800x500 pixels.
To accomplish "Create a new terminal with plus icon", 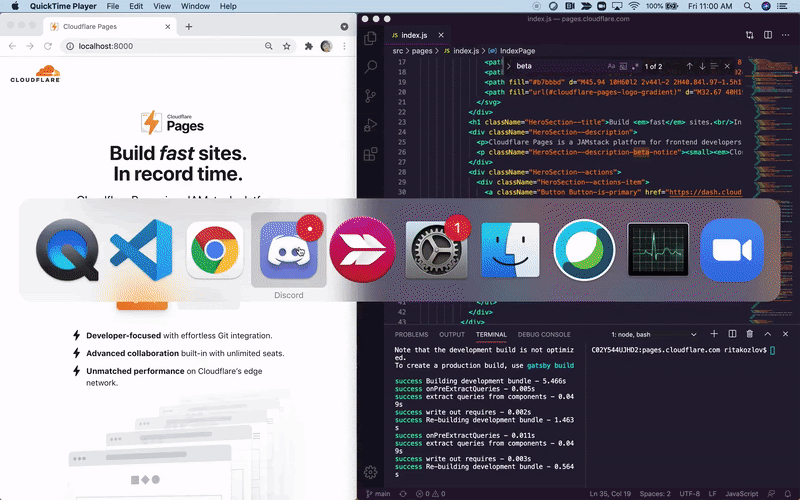I will click(x=714, y=334).
